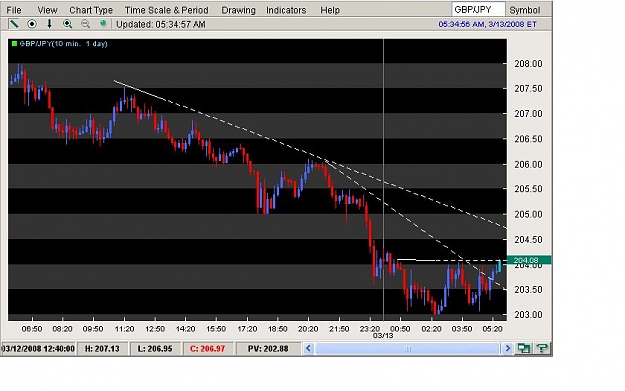
Task: Click the 206.00 price axis label
Action: pos(528,164)
